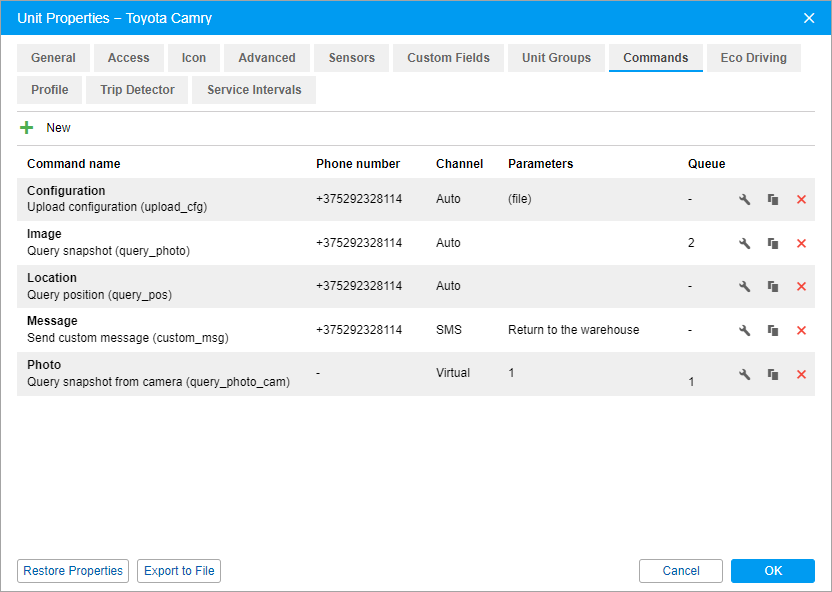Copy the Message command using copy icon
The image size is (832, 592).
tap(773, 331)
